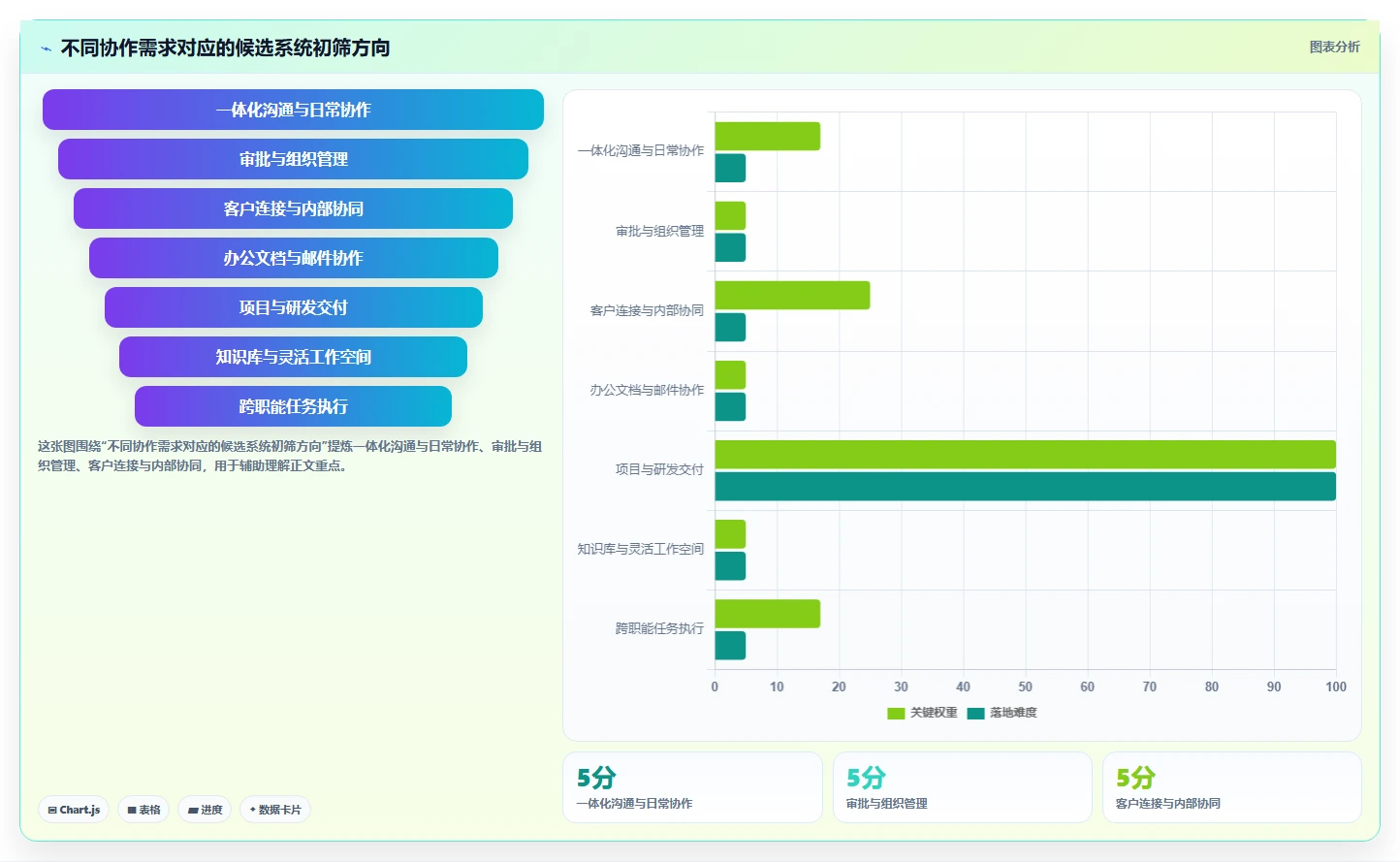Image resolution: width=1400 pixels, height=862 pixels.
Task: Click the pulse icon beside the header title
Action: point(46,48)
